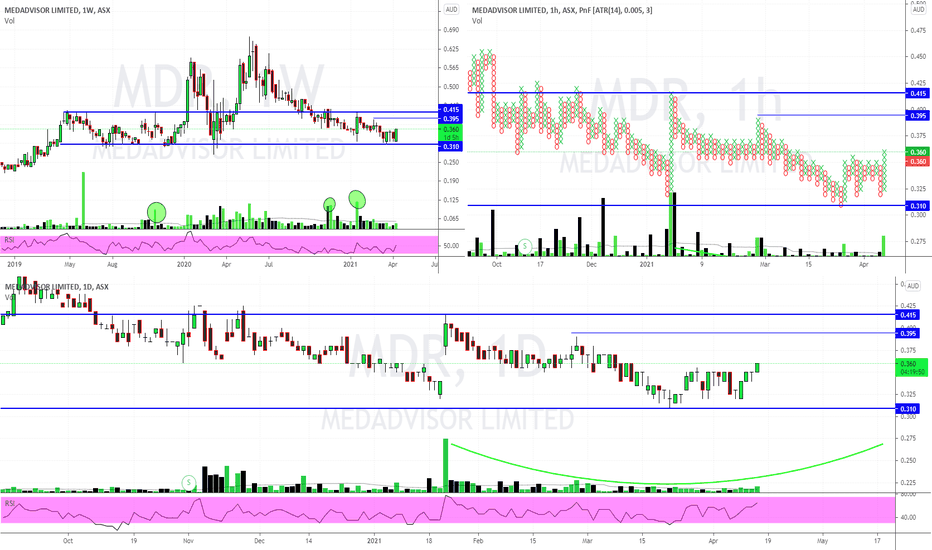932x550 pixels.
Task: Select the RSI indicator label on the weekly chart
Action: click(x=9, y=240)
